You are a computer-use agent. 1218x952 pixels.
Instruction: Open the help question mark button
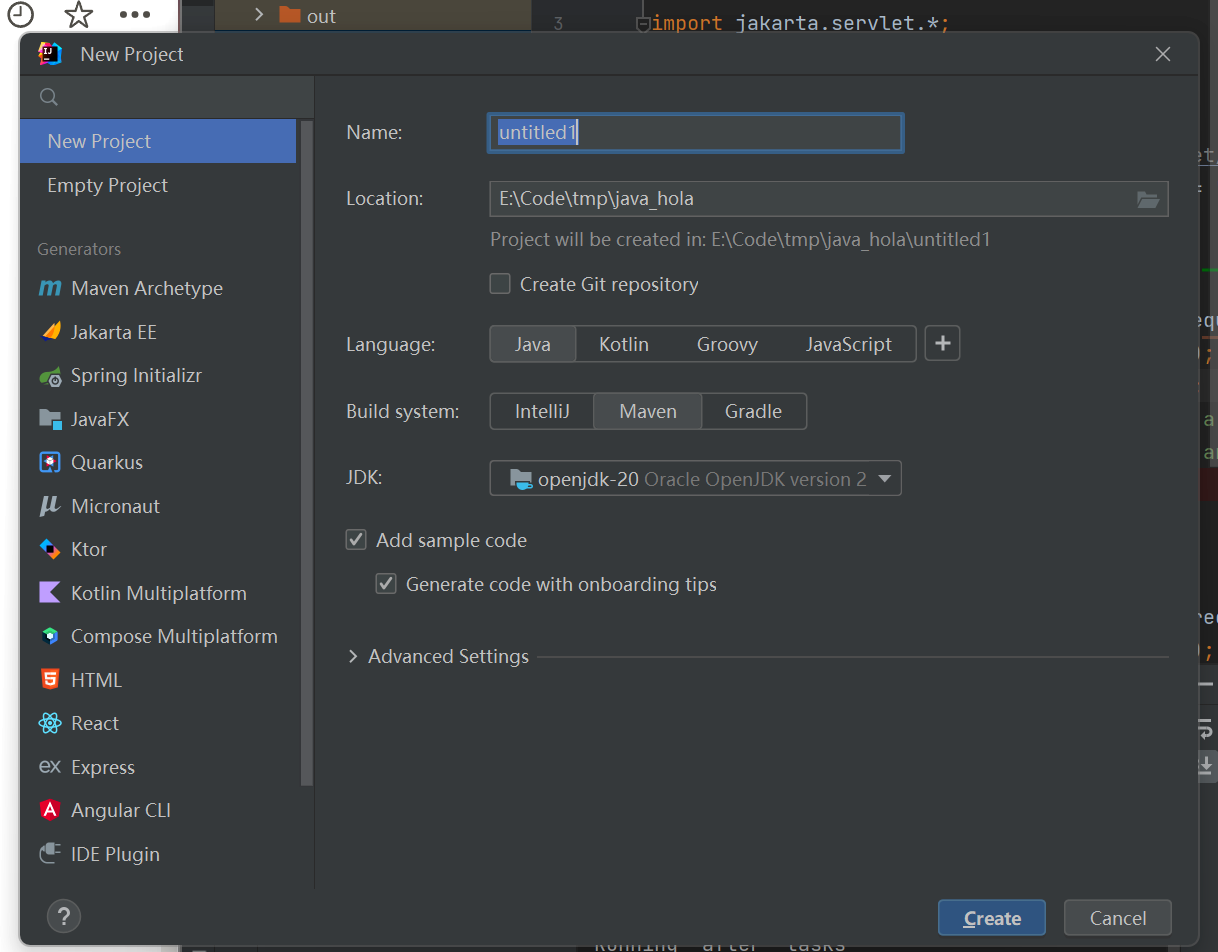coord(64,916)
